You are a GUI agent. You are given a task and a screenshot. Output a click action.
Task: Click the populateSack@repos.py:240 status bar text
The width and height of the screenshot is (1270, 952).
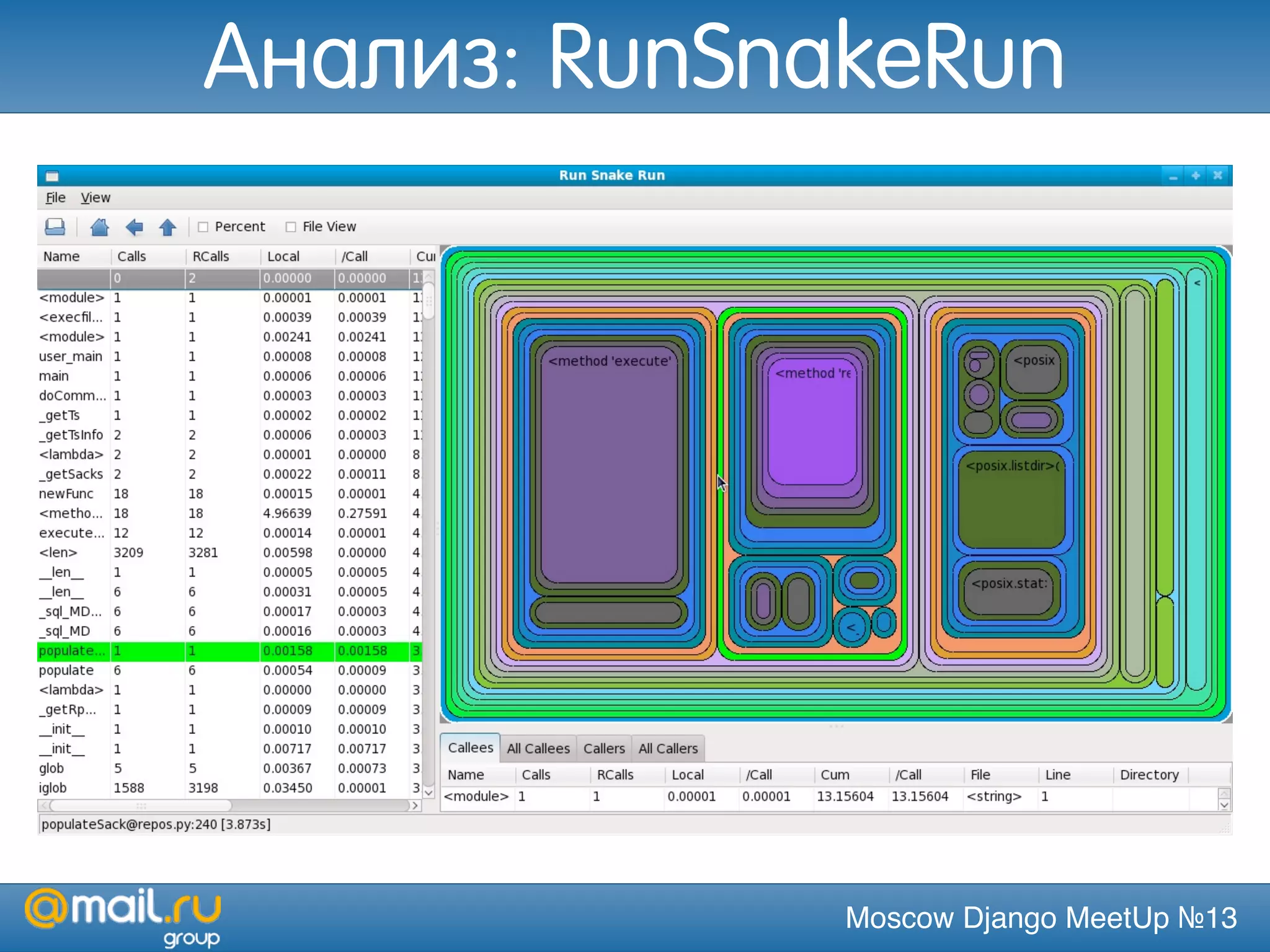pyautogui.click(x=156, y=824)
